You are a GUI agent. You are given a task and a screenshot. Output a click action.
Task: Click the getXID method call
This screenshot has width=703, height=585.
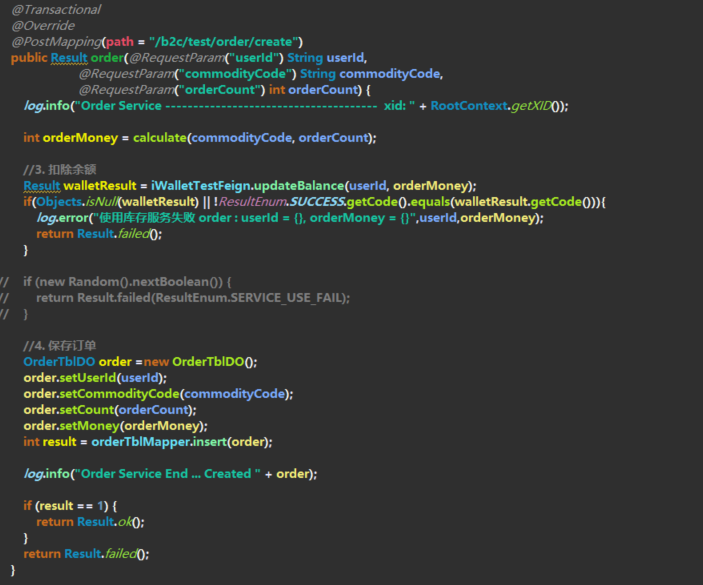pos(532,106)
